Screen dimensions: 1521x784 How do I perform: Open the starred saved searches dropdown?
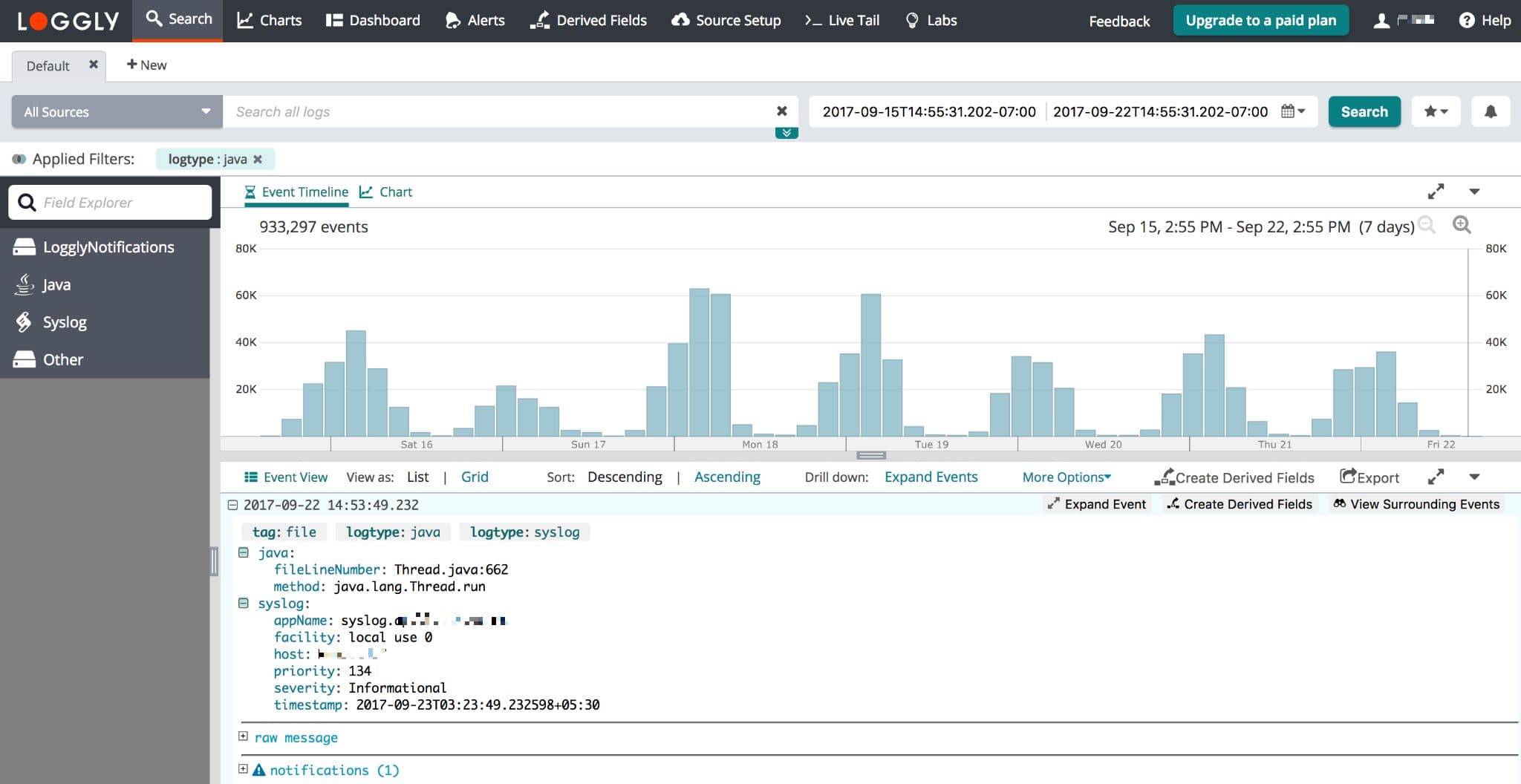1436,111
